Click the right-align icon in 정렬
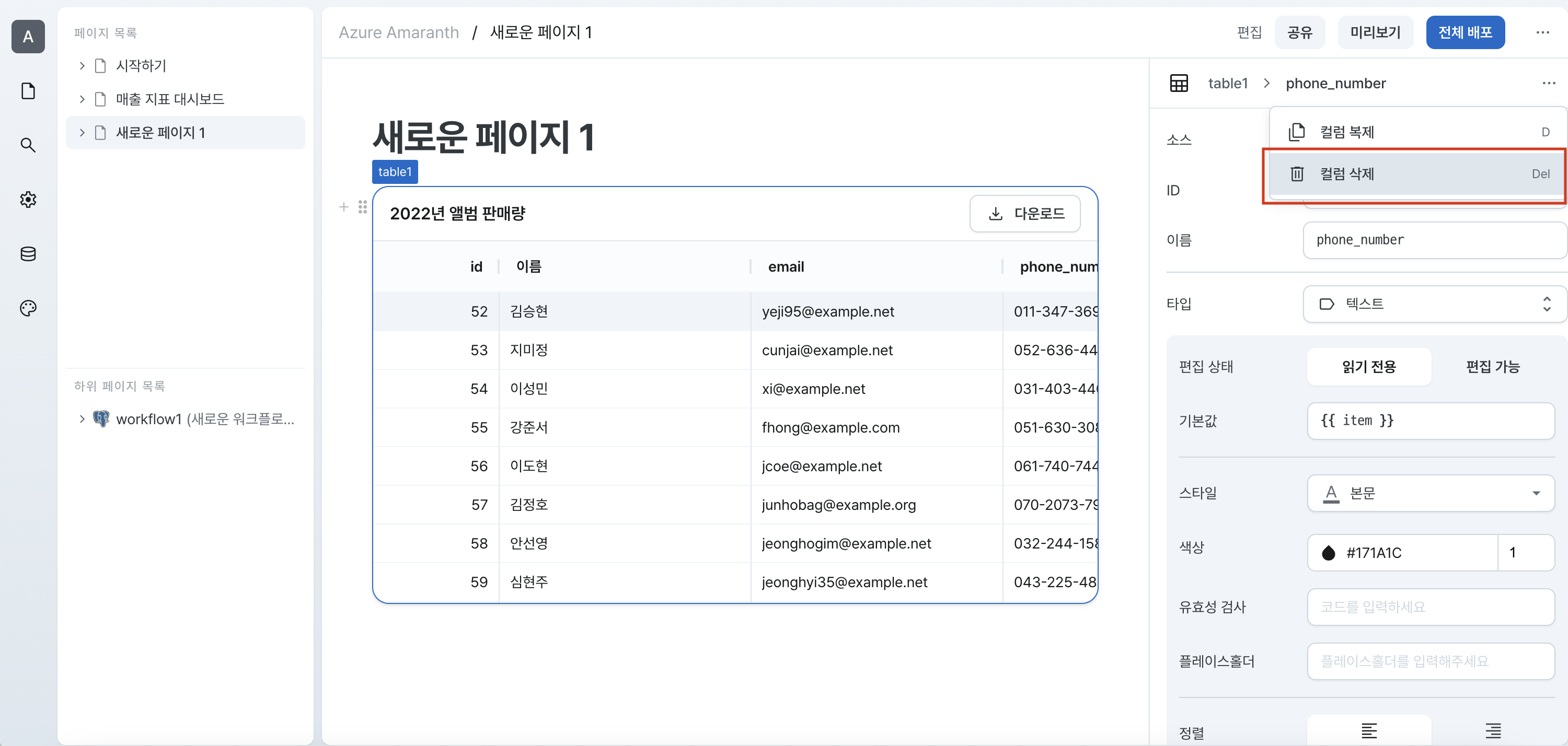Viewport: 1568px width, 746px height. tap(1493, 730)
